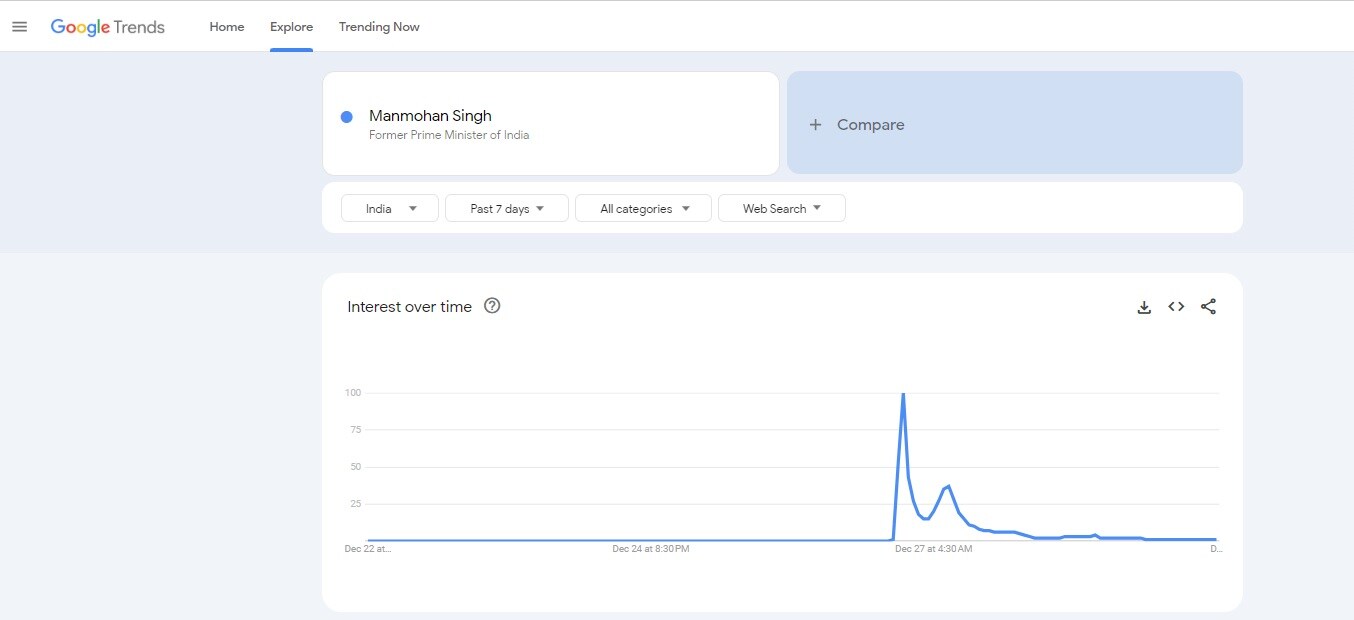Open the embed code icon

tap(1176, 307)
